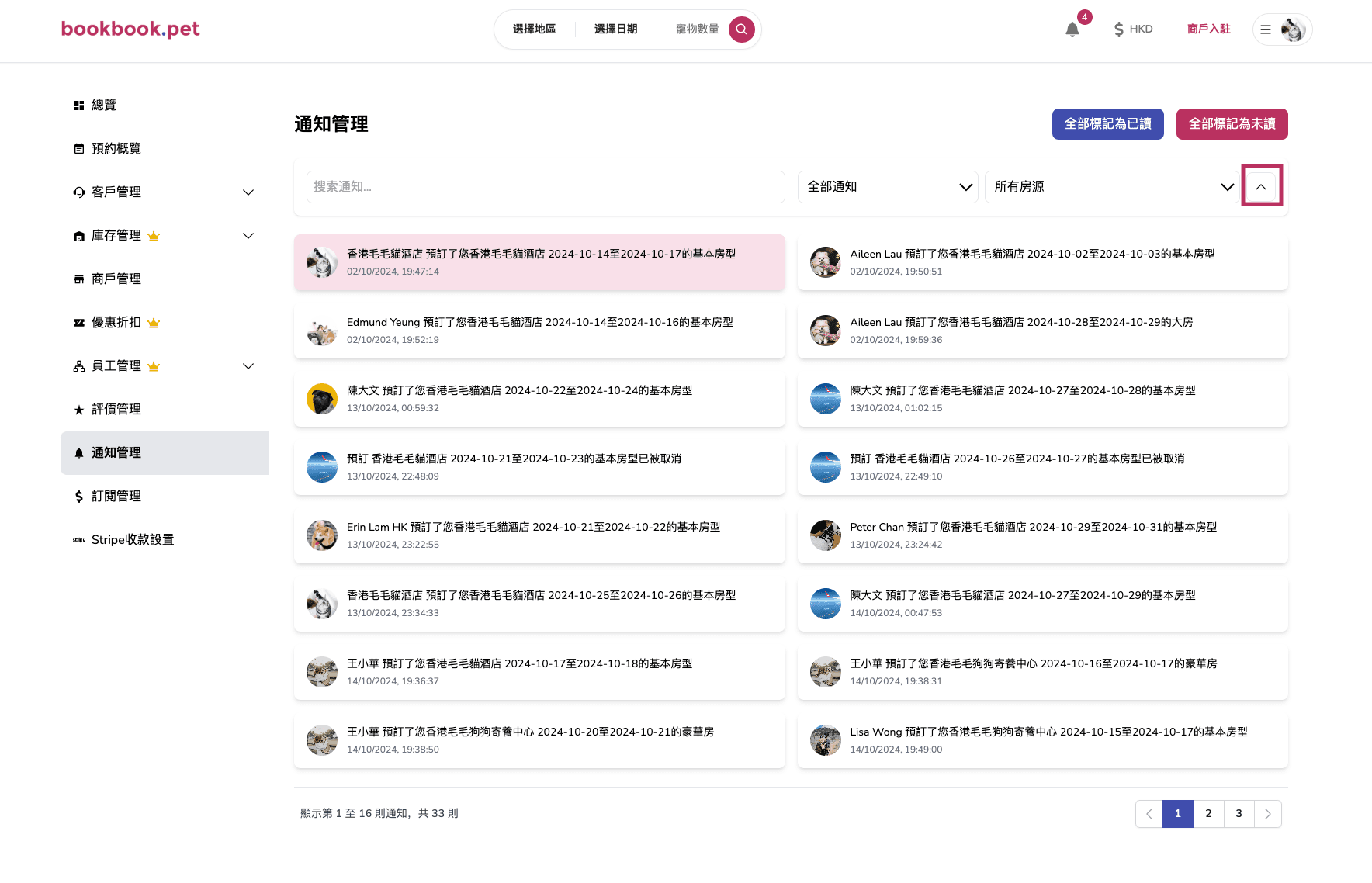Open 王小華 2024-10-20至2024-10-21 豪華房 notification

click(539, 740)
